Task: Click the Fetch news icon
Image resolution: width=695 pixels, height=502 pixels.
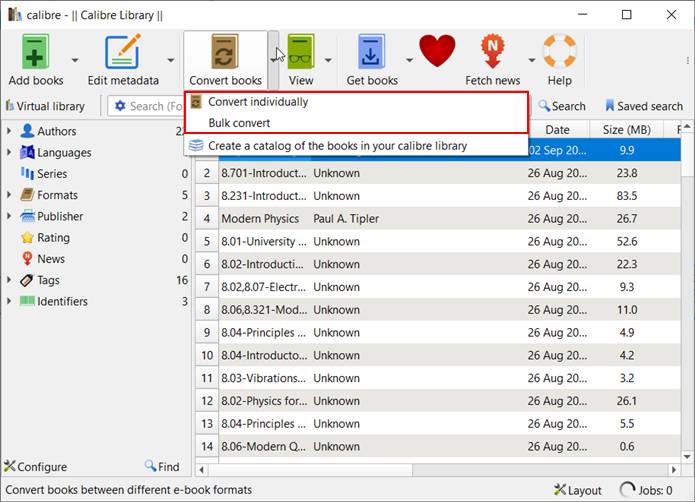Action: coord(492,52)
